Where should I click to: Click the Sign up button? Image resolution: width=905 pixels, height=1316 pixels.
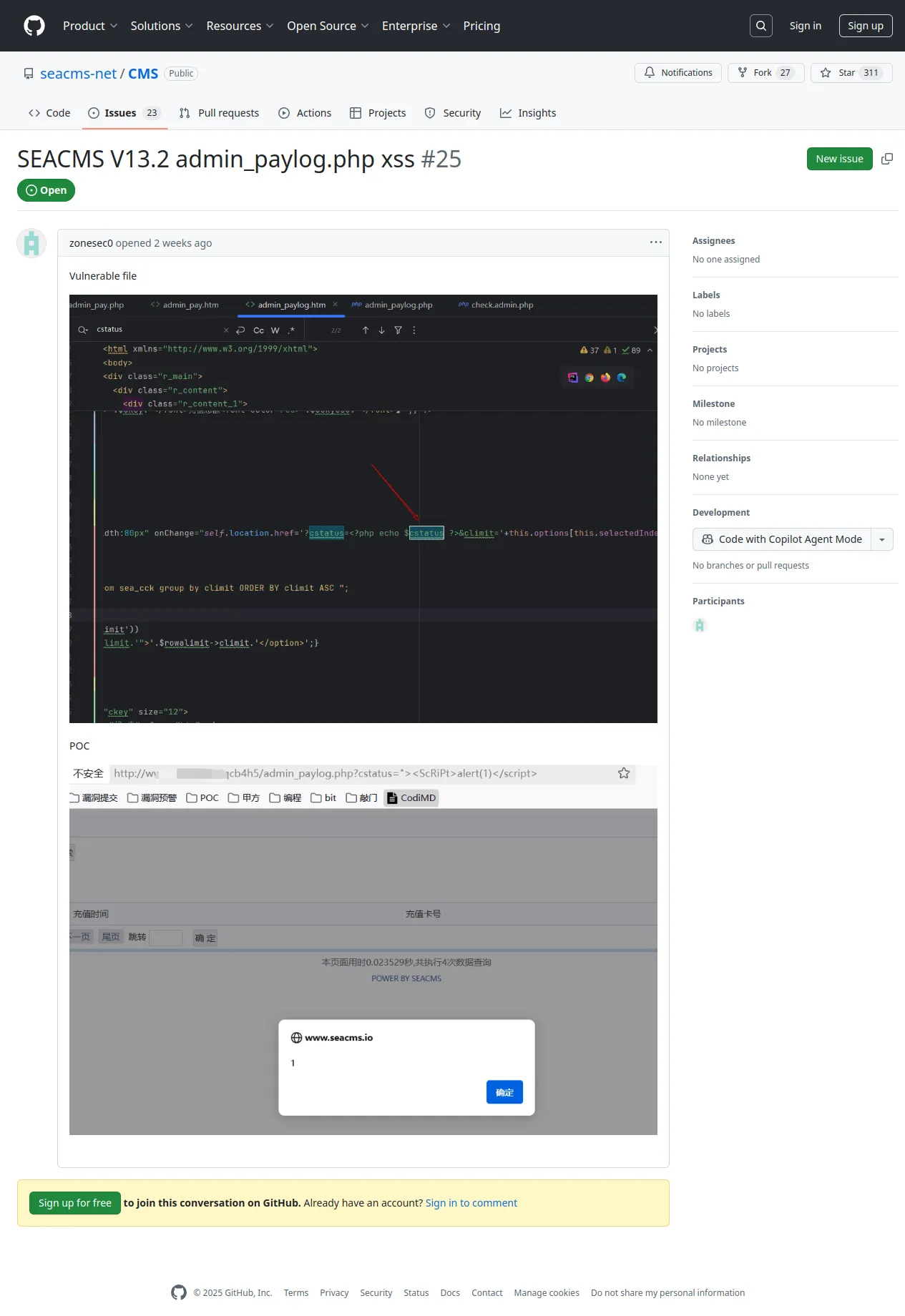tap(866, 26)
